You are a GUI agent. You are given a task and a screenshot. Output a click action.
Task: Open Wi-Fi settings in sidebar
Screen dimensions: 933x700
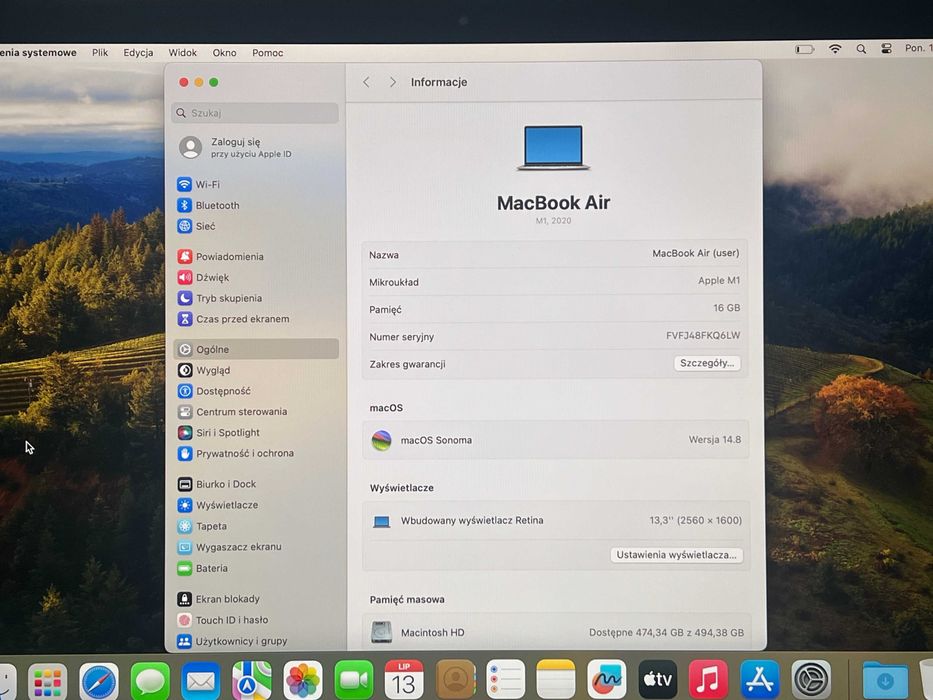pyautogui.click(x=199, y=185)
